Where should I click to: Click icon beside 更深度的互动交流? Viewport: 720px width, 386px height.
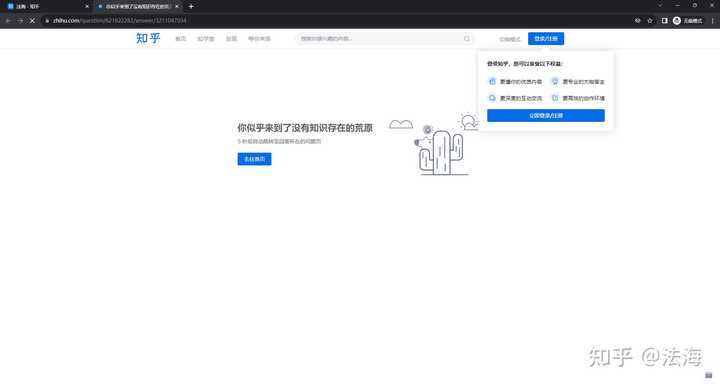pyautogui.click(x=492, y=98)
